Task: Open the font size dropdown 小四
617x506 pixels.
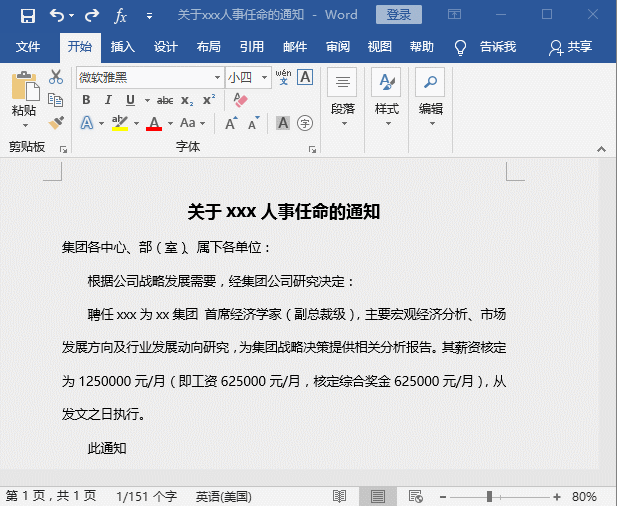Action: [264, 78]
